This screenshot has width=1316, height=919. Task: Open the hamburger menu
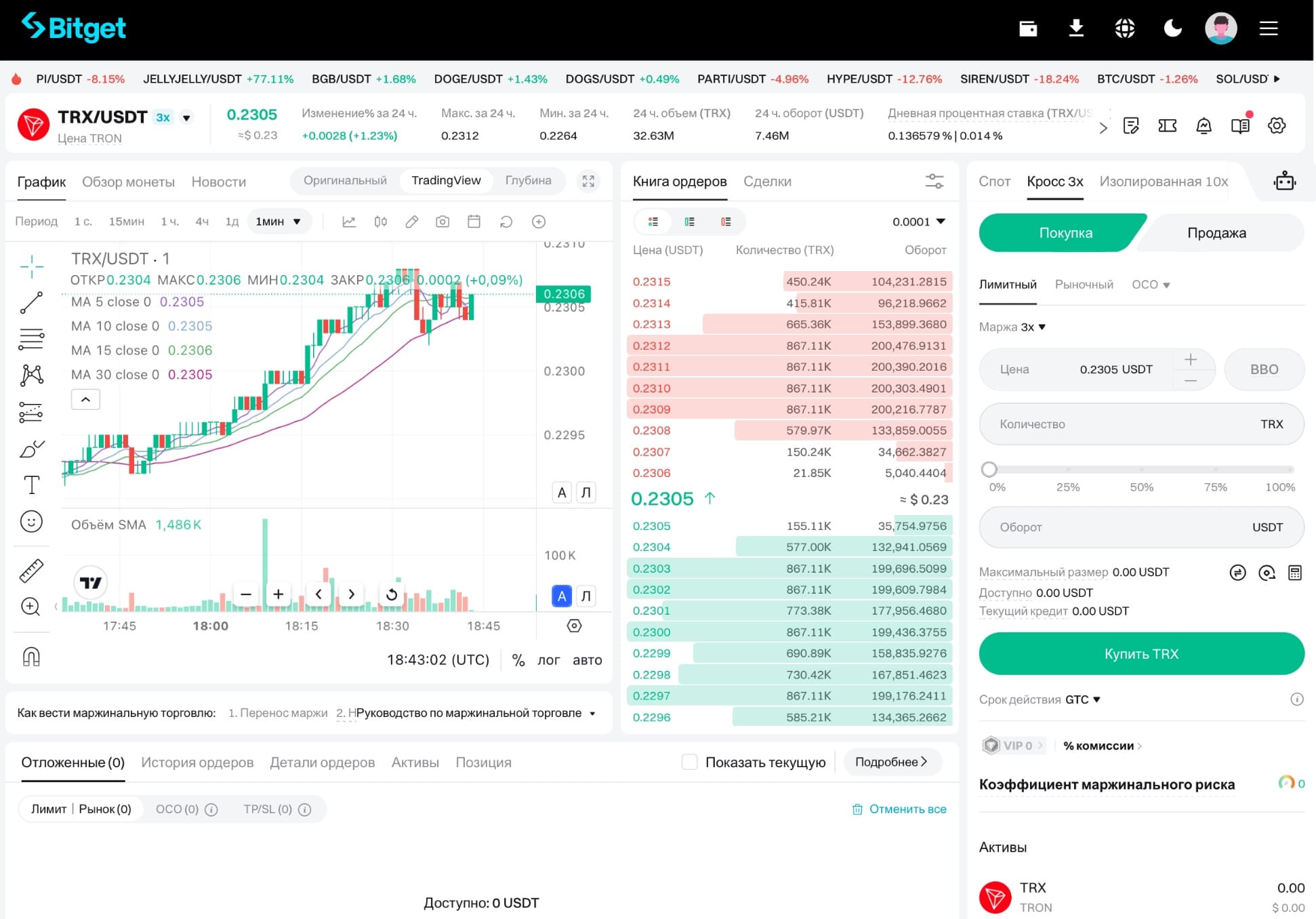click(1269, 28)
